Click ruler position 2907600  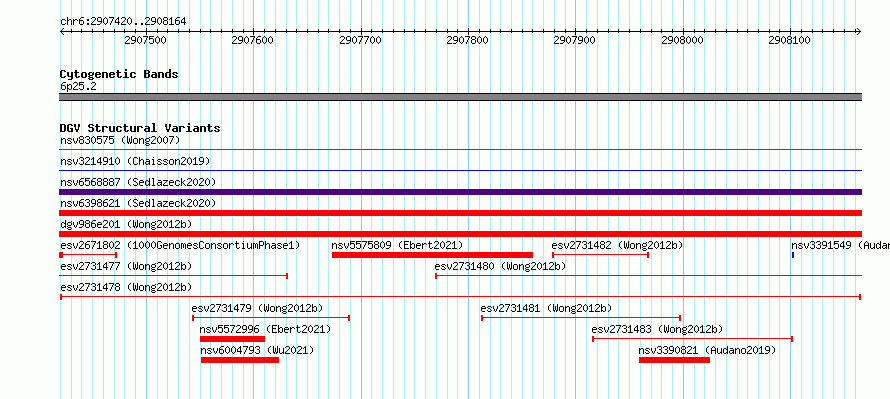253,40
